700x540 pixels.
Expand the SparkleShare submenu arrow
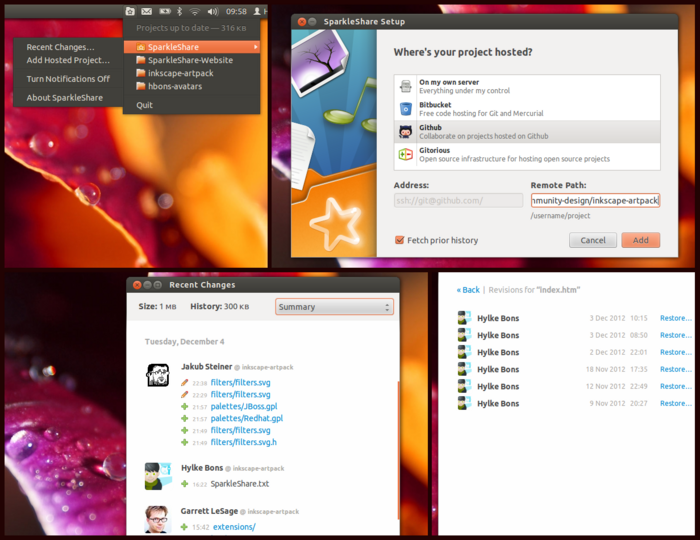(256, 47)
